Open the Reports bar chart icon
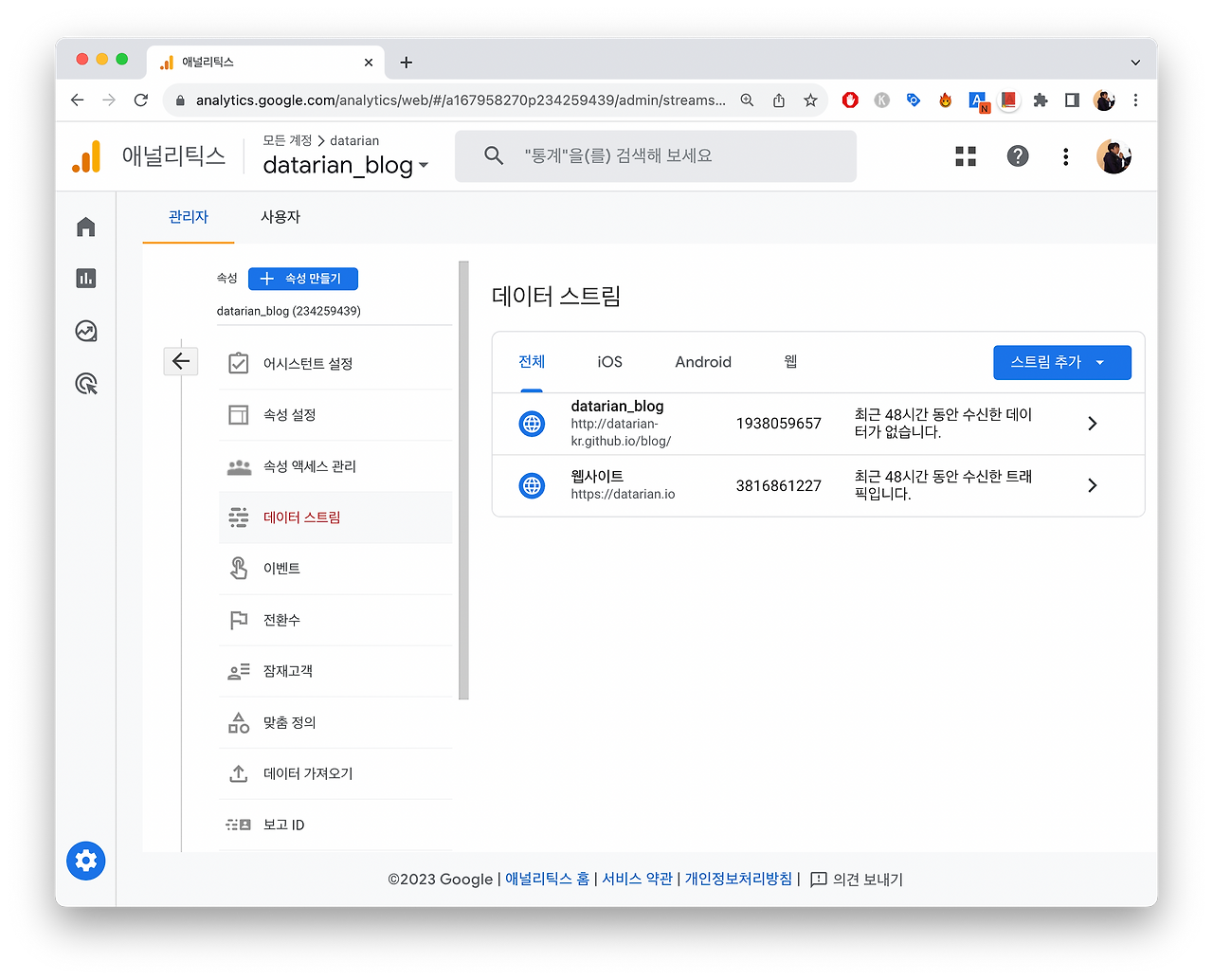1213x980 pixels. (x=86, y=278)
